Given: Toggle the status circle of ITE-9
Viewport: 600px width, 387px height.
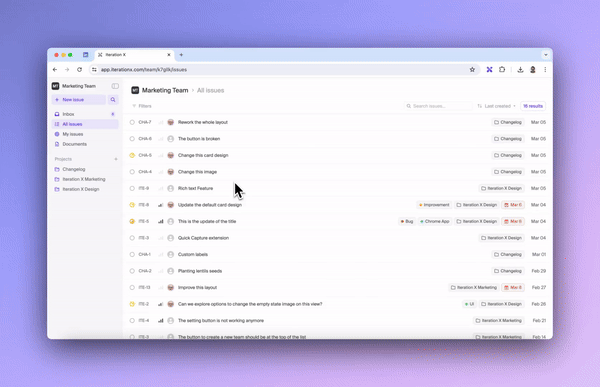Looking at the screenshot, I should point(132,188).
